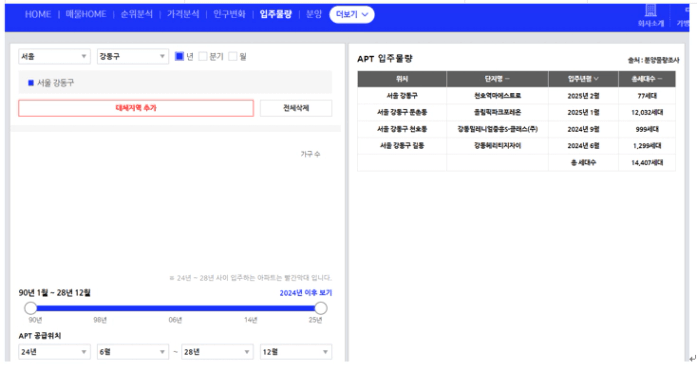Click the 2025년 1월 move-in date cell
The height and width of the screenshot is (371, 697).
pyautogui.click(x=583, y=112)
